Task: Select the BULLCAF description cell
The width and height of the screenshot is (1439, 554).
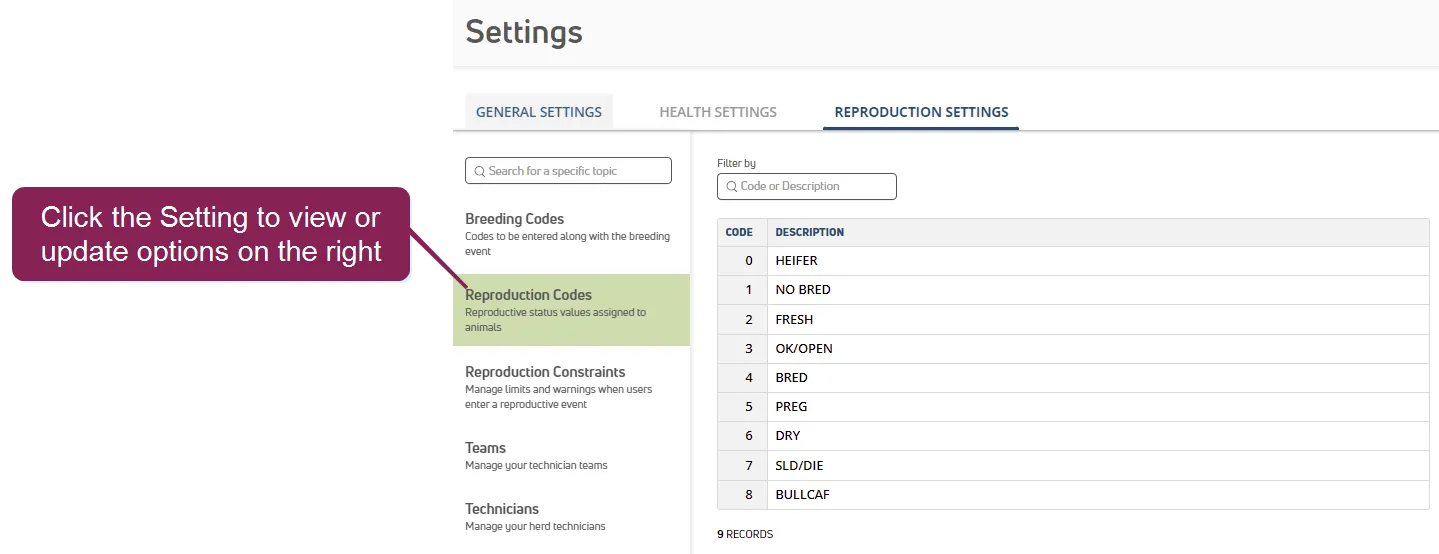Action: 1098,495
